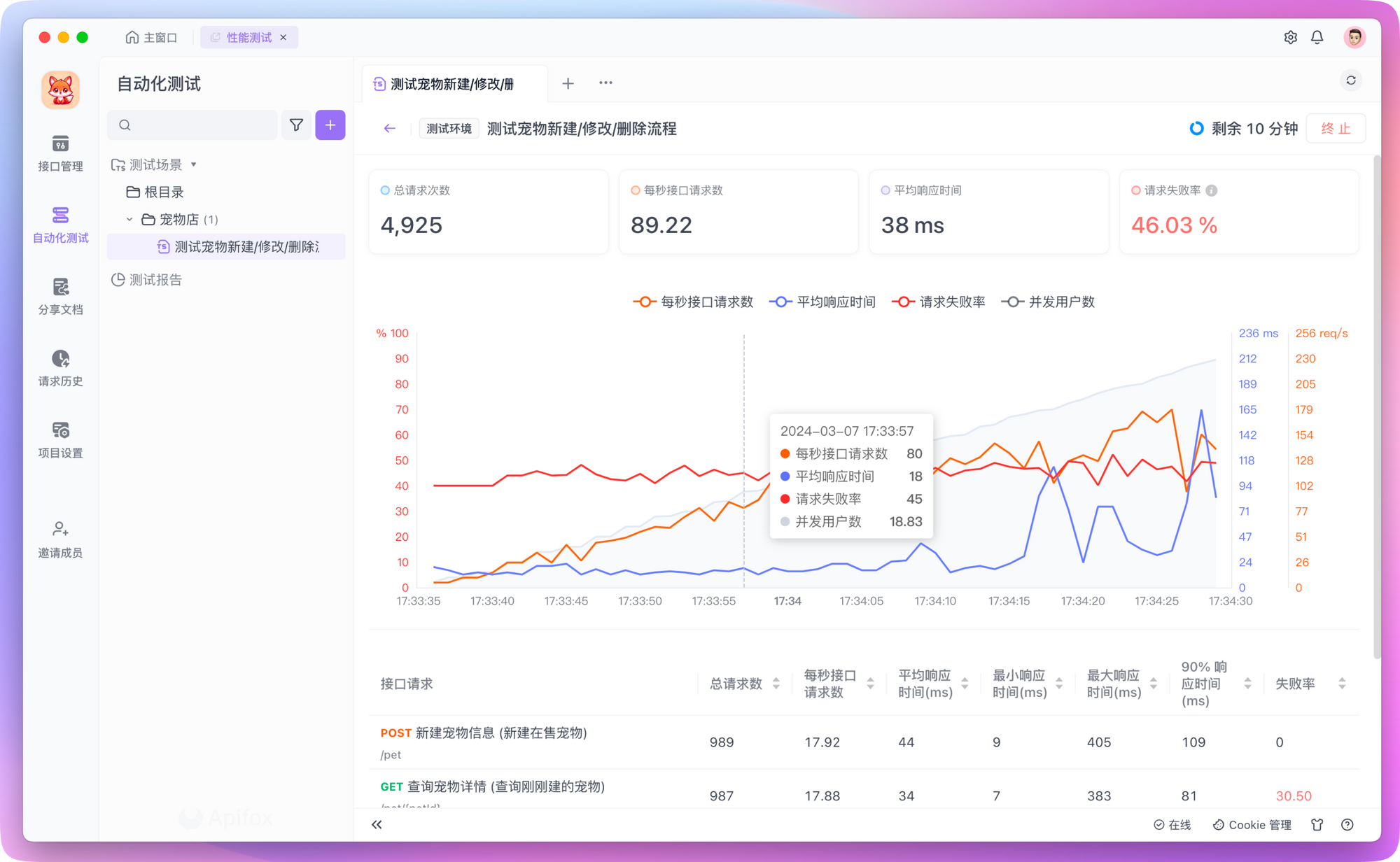
Task: Click the back arrow beside 测试环境
Action: click(x=390, y=129)
